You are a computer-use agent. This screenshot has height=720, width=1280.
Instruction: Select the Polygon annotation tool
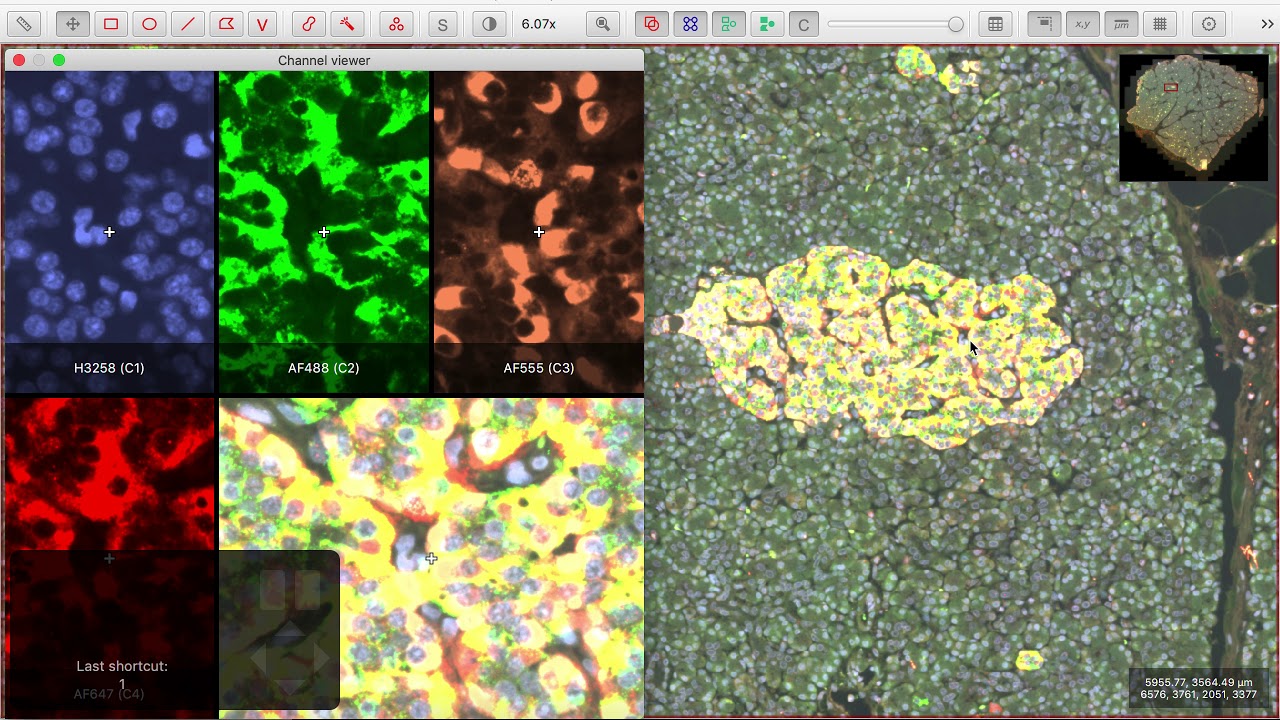tap(226, 24)
